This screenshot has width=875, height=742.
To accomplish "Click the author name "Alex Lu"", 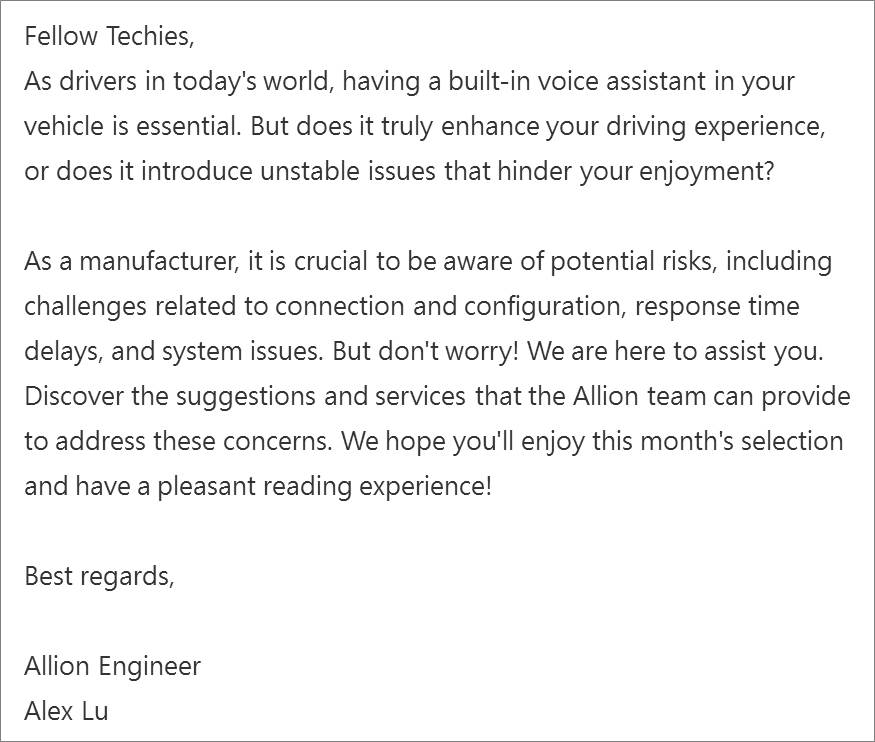I will tap(66, 711).
